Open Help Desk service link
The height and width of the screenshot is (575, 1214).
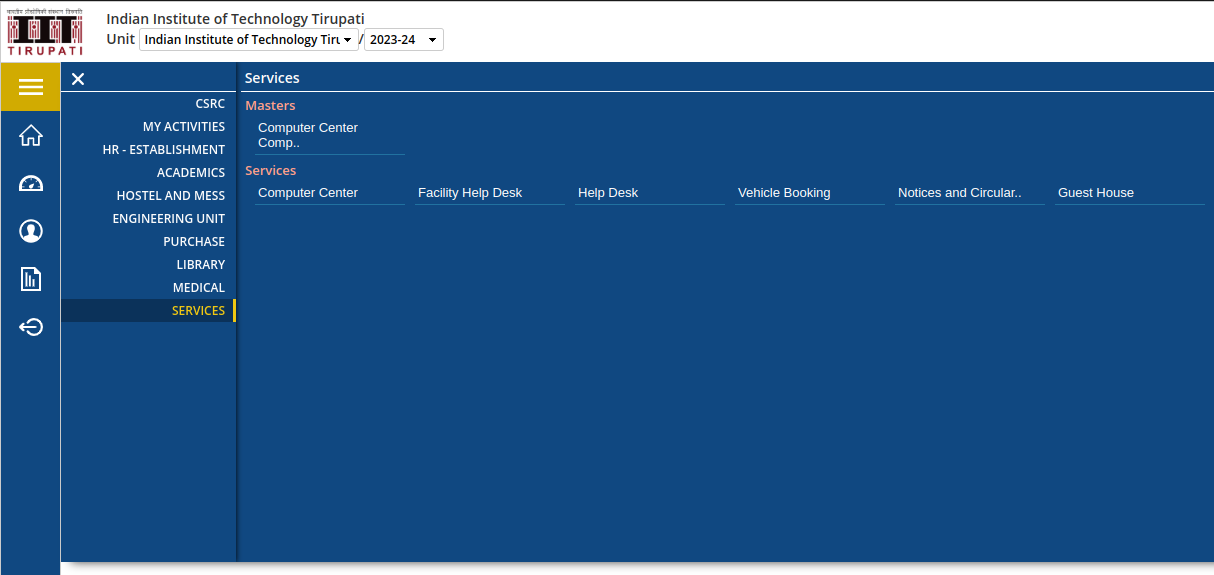[650, 193]
